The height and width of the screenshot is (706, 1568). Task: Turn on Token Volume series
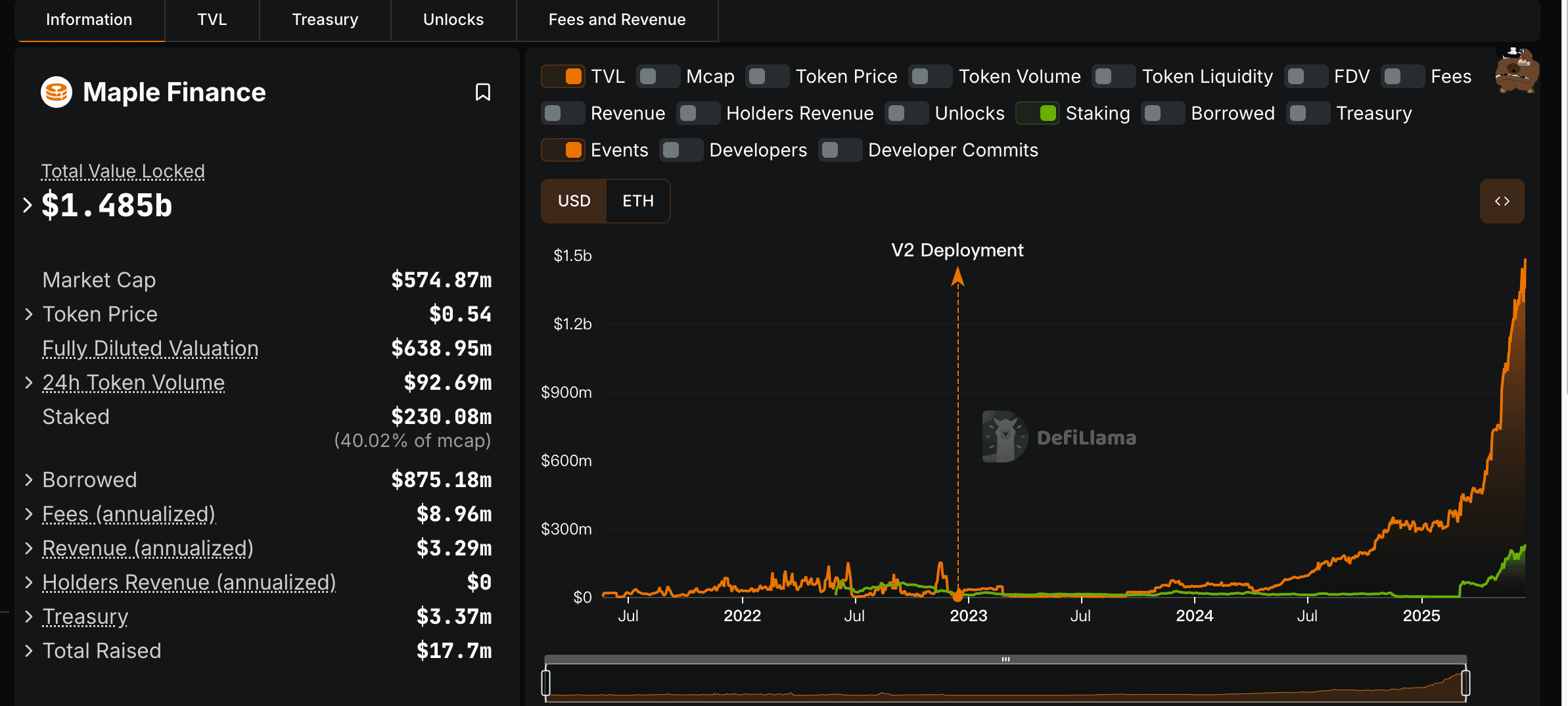[x=931, y=76]
